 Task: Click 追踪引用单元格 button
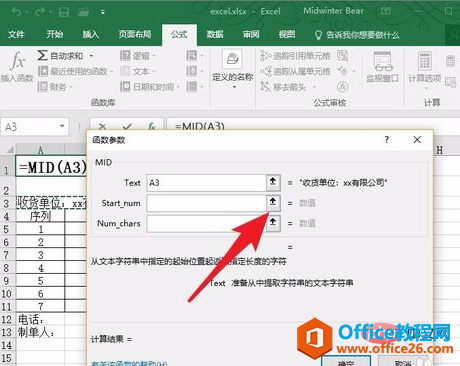(x=295, y=56)
